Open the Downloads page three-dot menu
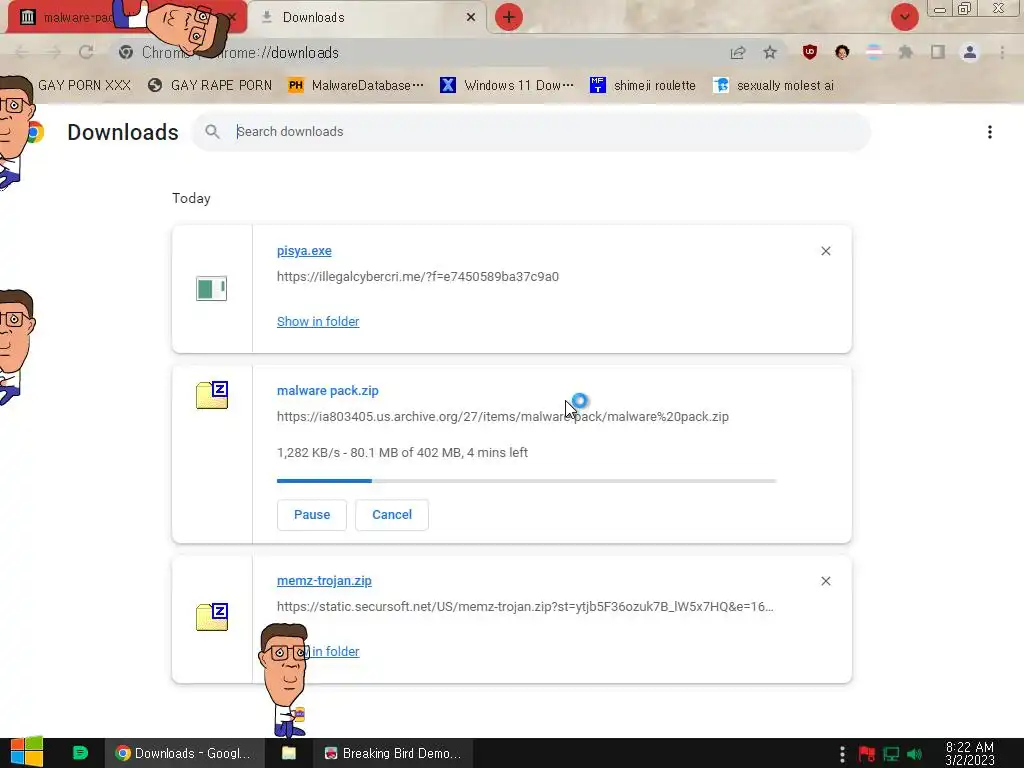Screen dimensions: 1024x768 (989, 132)
